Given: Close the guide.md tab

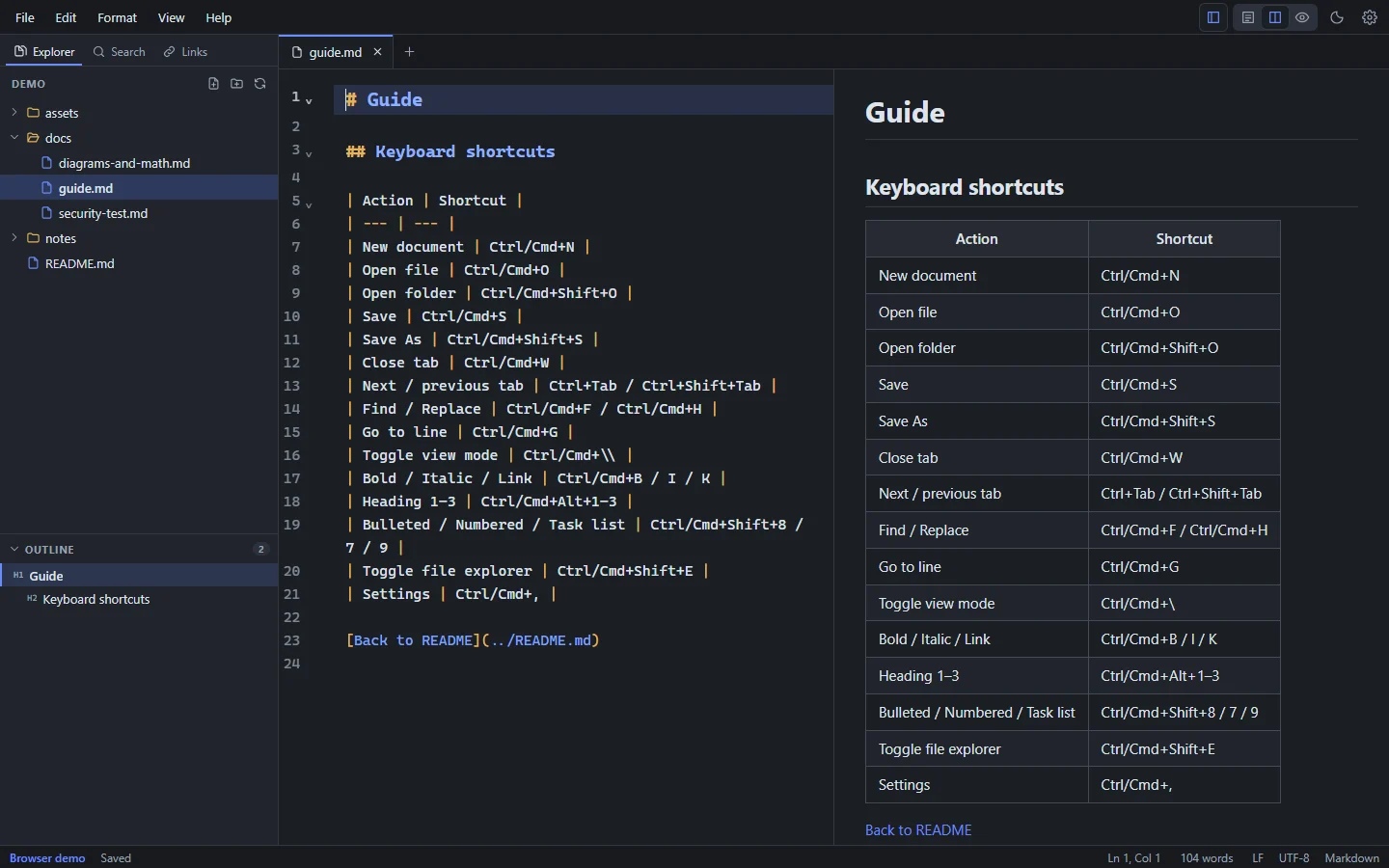Looking at the screenshot, I should tap(377, 52).
